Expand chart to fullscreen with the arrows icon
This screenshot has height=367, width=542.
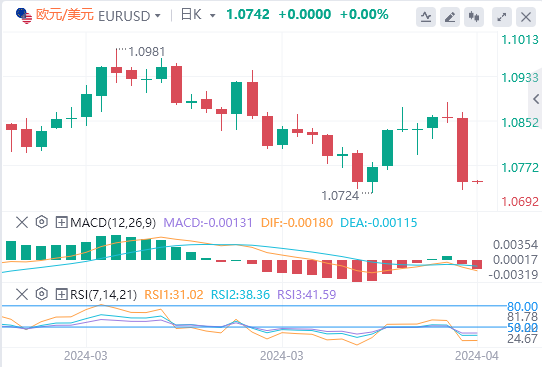(502, 16)
